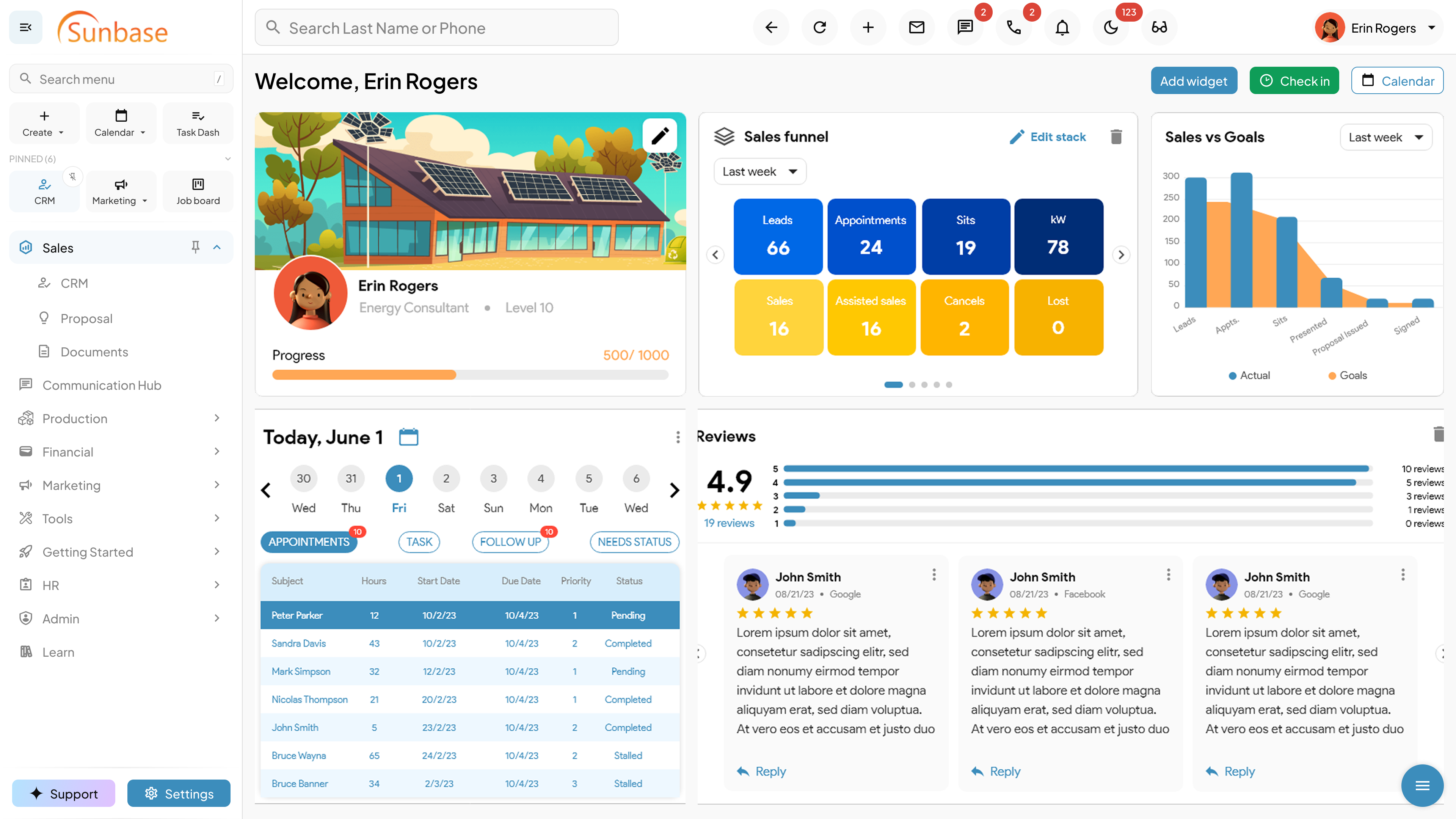Switch to the FOLLOW UP tab
Viewport: 1456px width, 819px height.
coord(510,541)
